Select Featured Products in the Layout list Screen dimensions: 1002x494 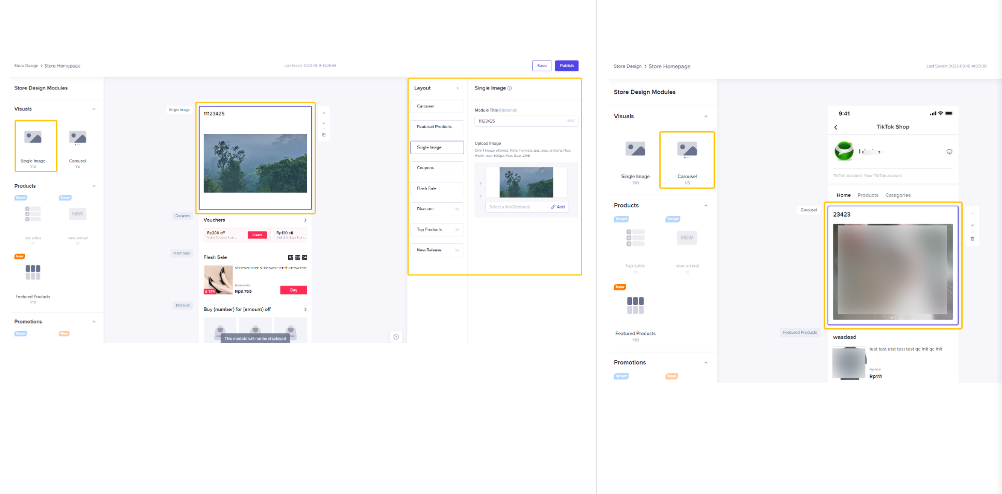[437, 127]
